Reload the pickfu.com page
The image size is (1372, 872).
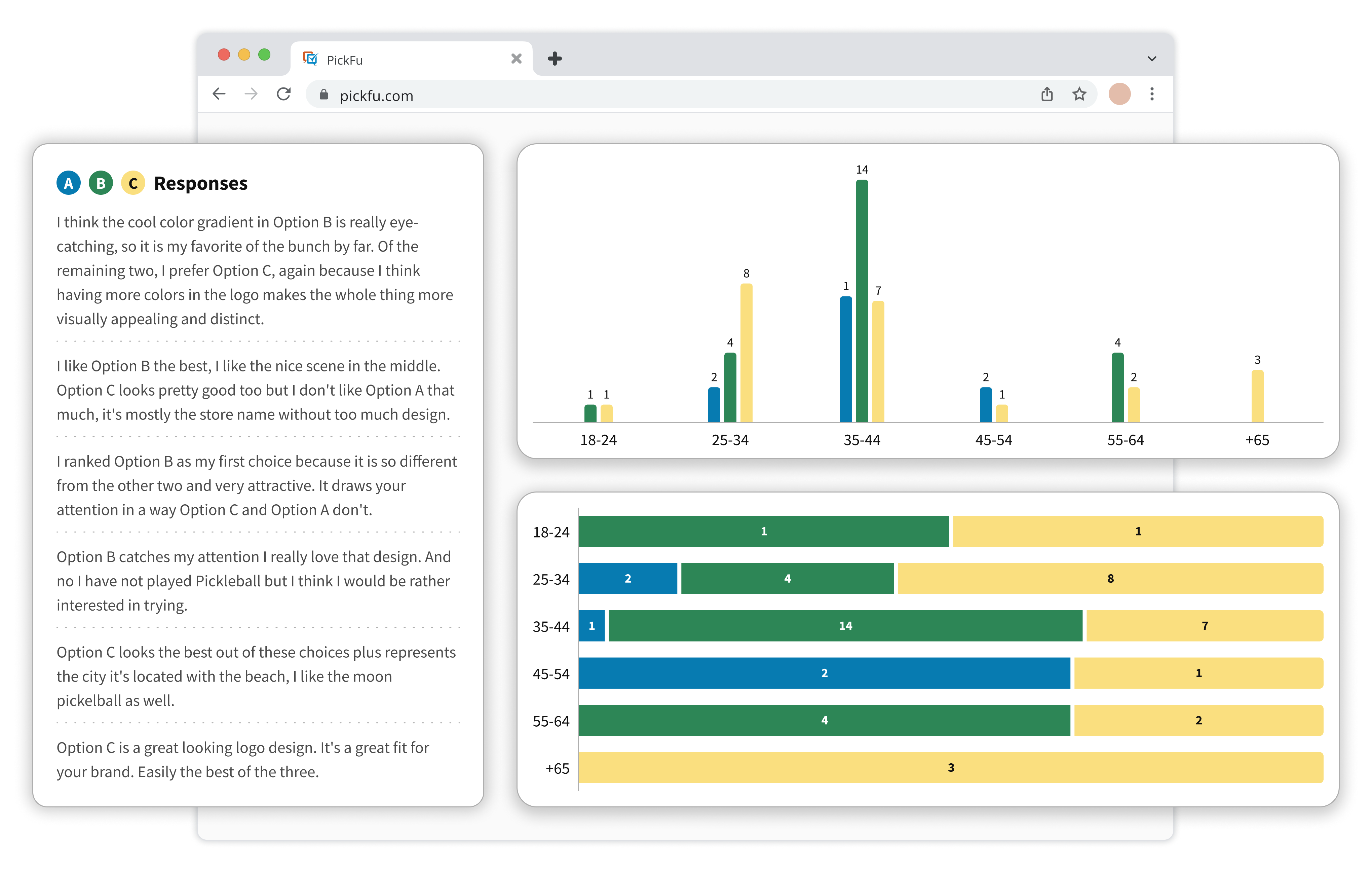click(284, 94)
